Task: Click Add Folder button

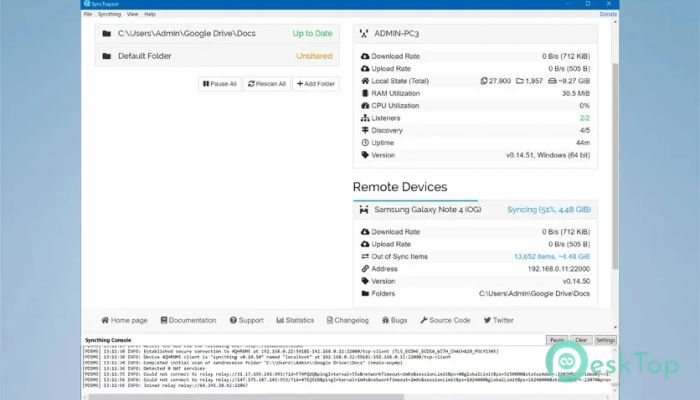Action: pyautogui.click(x=316, y=84)
